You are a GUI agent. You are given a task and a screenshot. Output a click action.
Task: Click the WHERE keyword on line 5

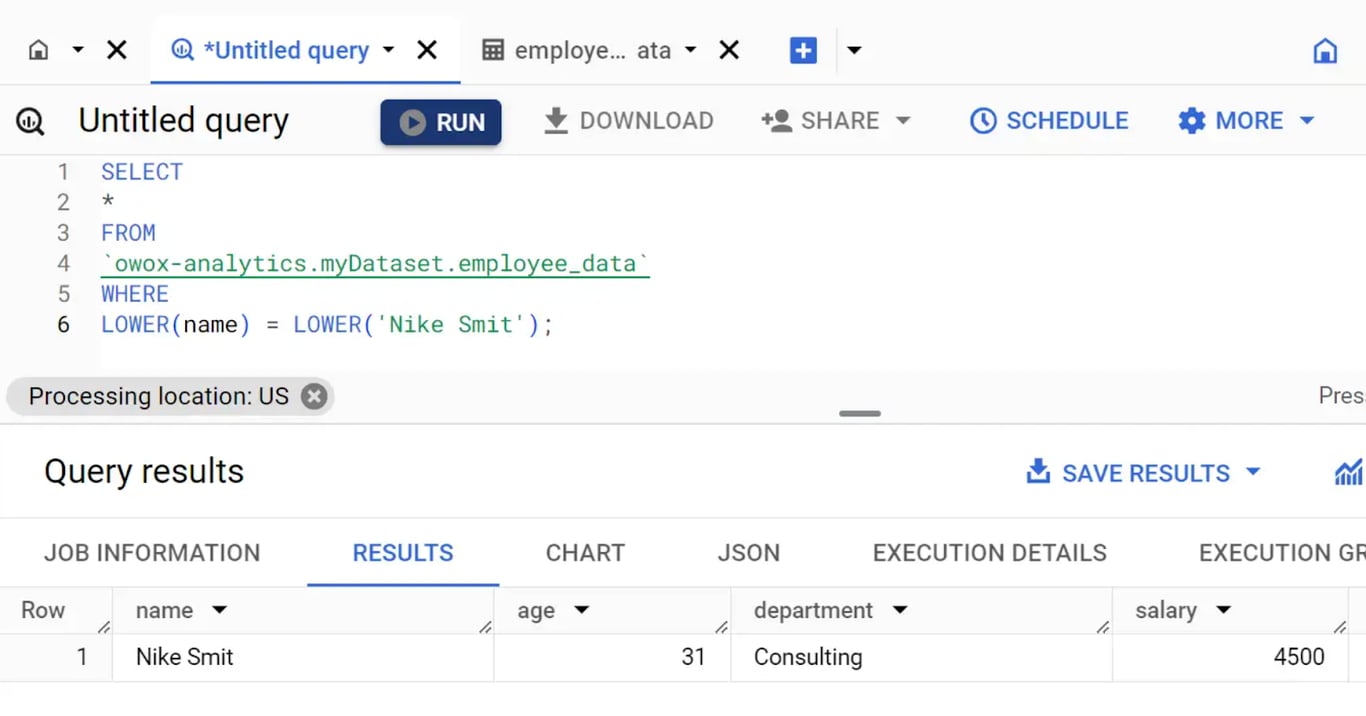(x=135, y=294)
